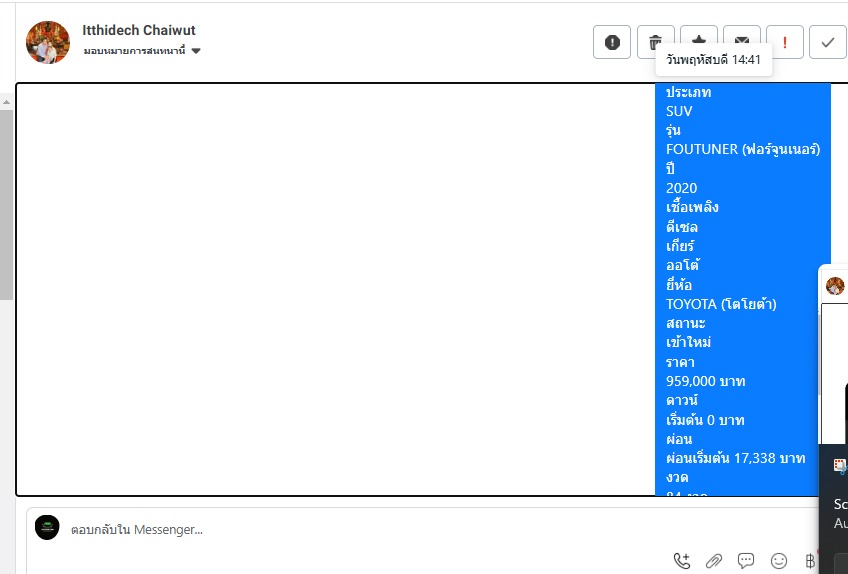
Task: Click the text เริ่มต้น 0 บาท
Action: (705, 420)
